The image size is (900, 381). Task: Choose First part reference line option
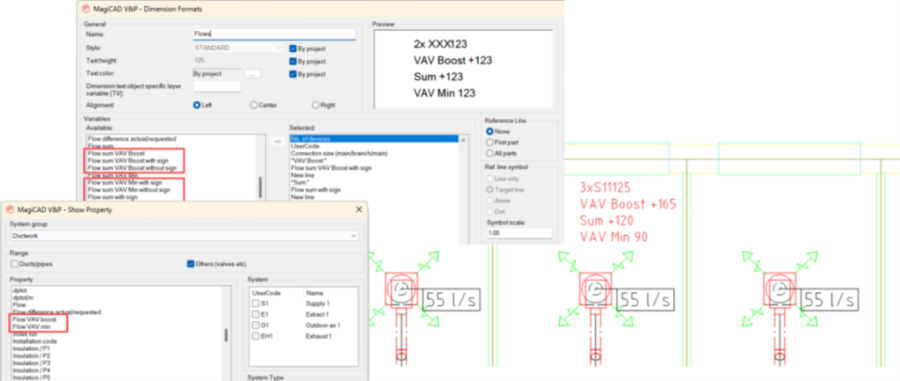click(490, 142)
